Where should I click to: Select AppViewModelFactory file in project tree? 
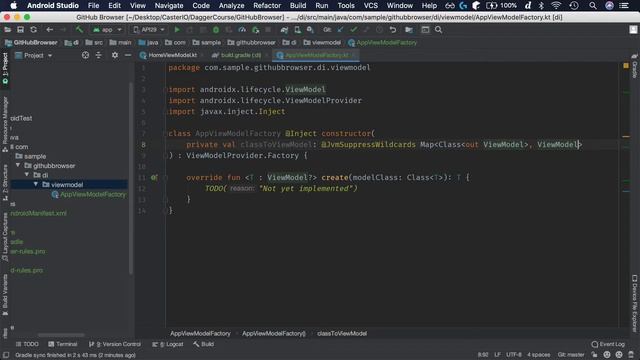click(x=89, y=195)
